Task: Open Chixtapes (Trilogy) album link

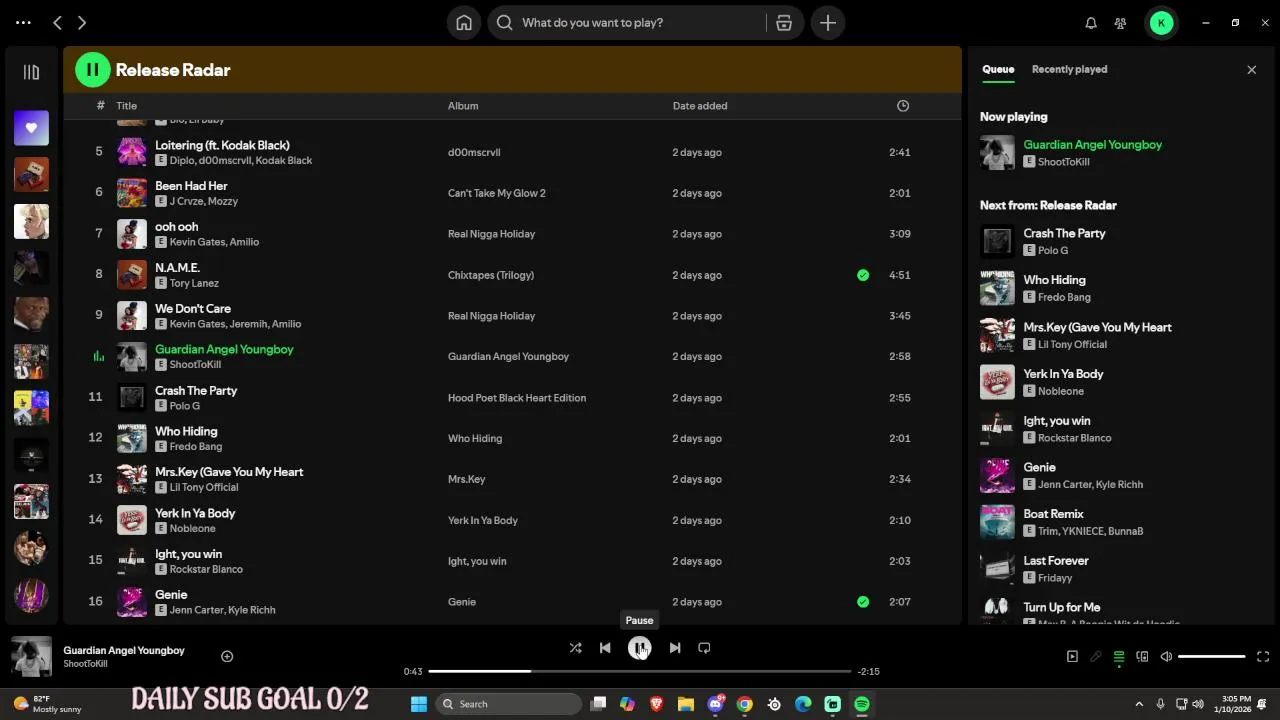Action: (491, 275)
